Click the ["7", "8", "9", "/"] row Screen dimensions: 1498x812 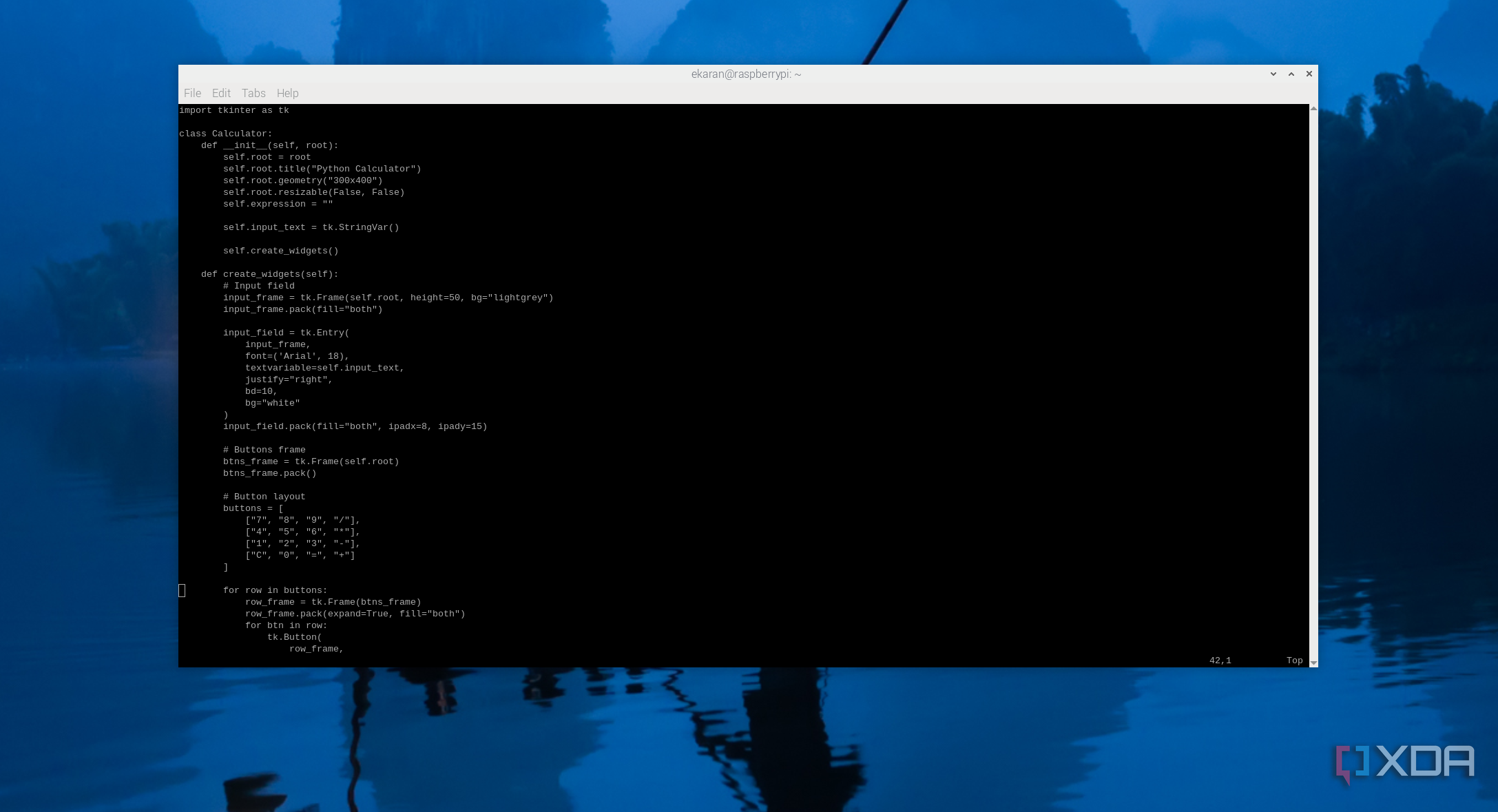pos(303,520)
